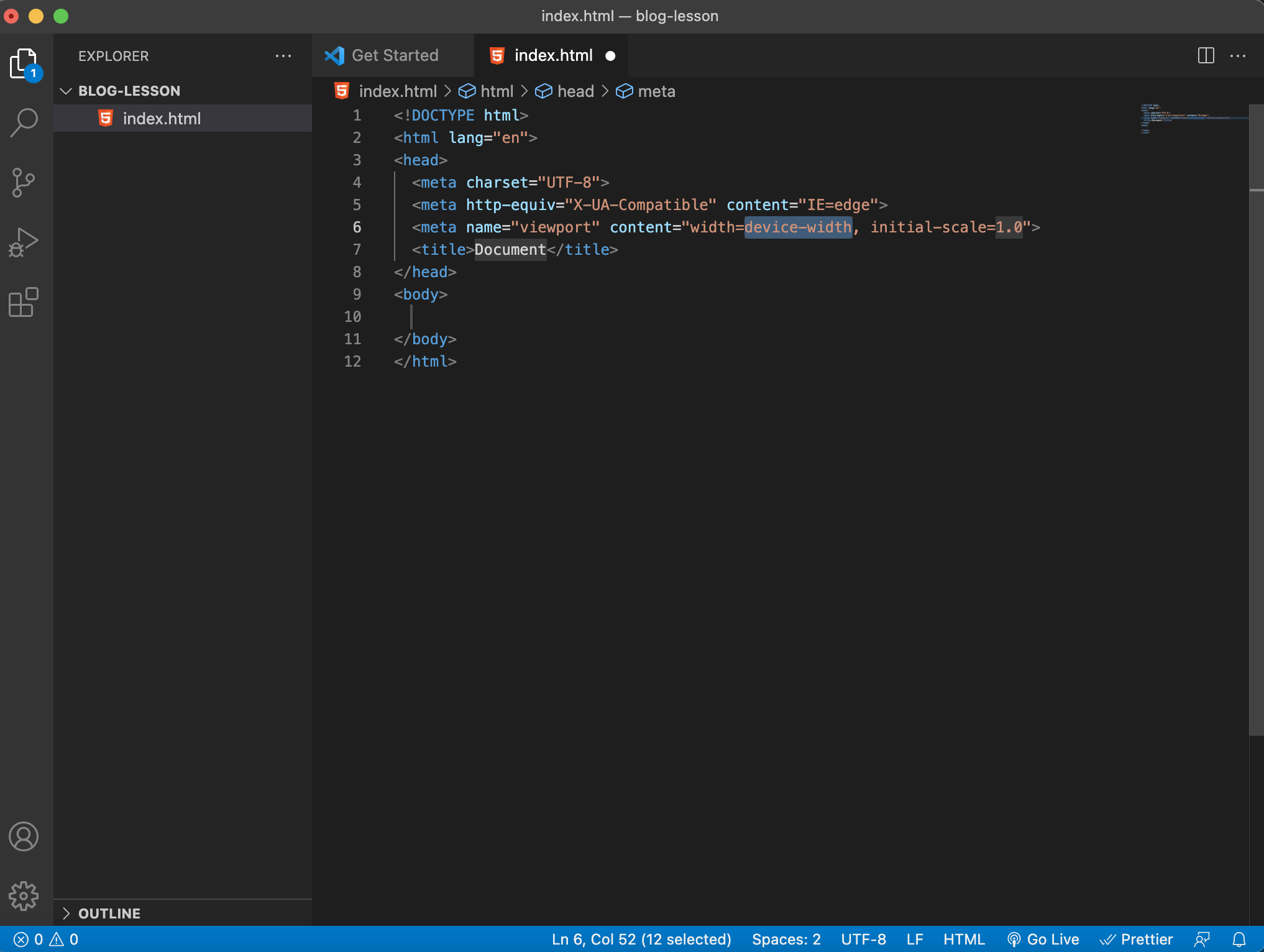Change LF end of line sequence
This screenshot has height=952, width=1264.
914,940
